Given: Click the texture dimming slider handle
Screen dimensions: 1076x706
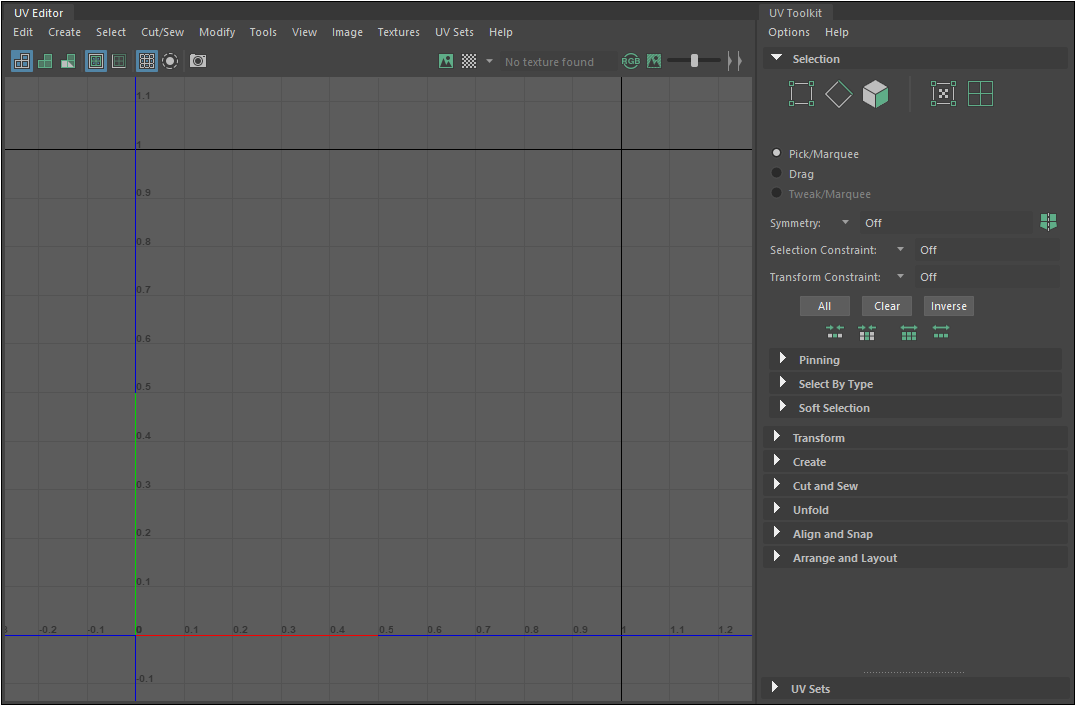Looking at the screenshot, I should pyautogui.click(x=694, y=61).
